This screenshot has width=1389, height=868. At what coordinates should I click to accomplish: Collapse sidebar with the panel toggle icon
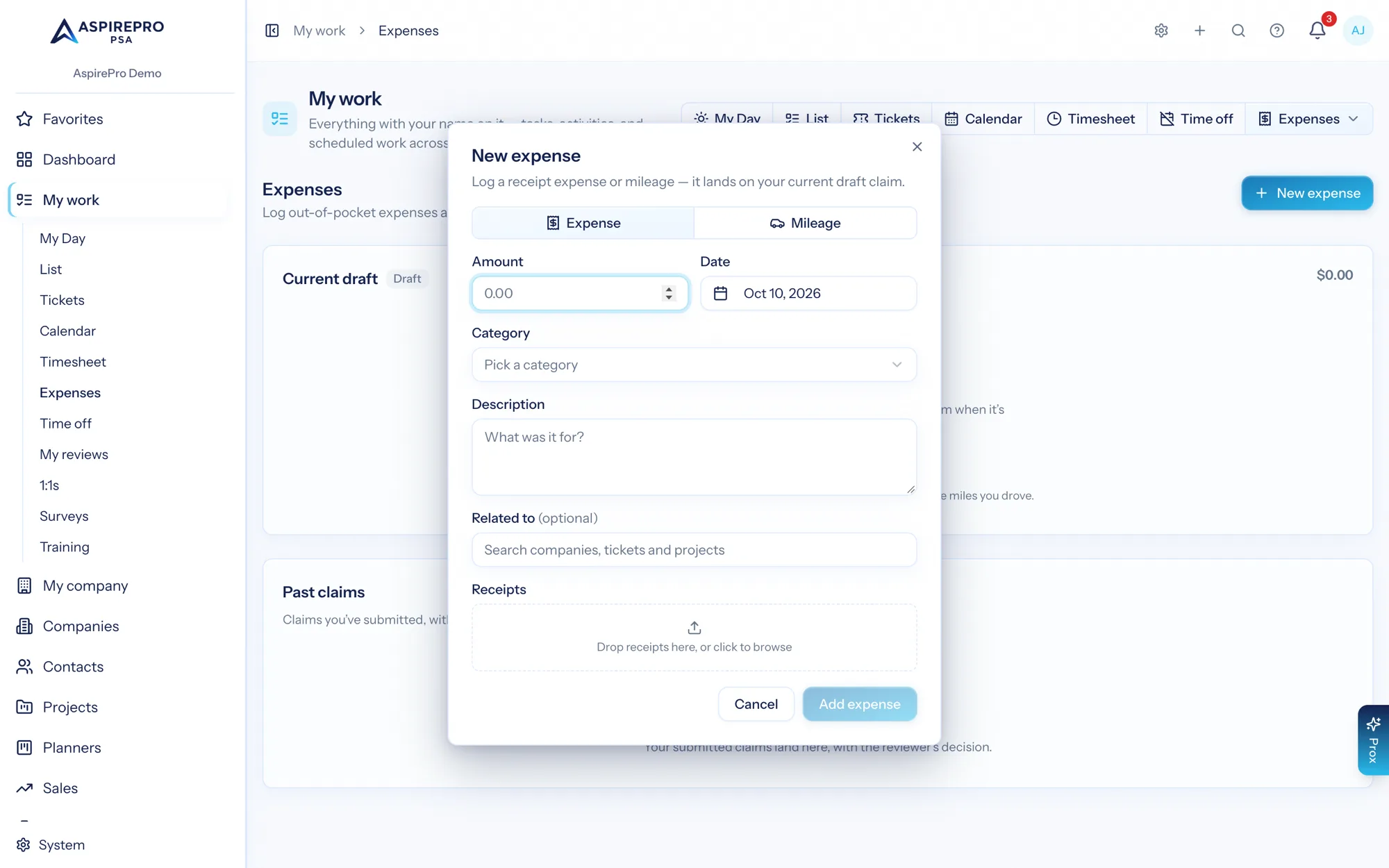[x=272, y=31]
